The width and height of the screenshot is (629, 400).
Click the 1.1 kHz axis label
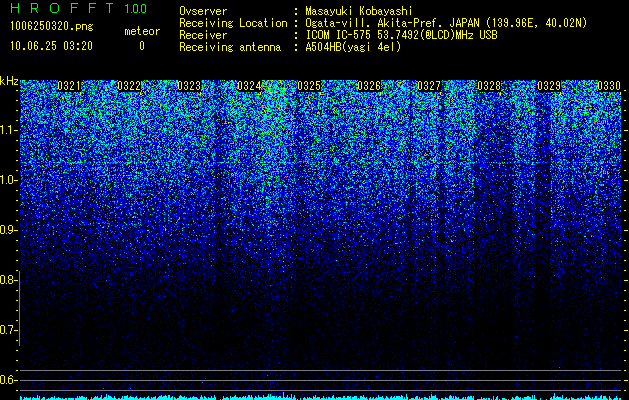8,130
